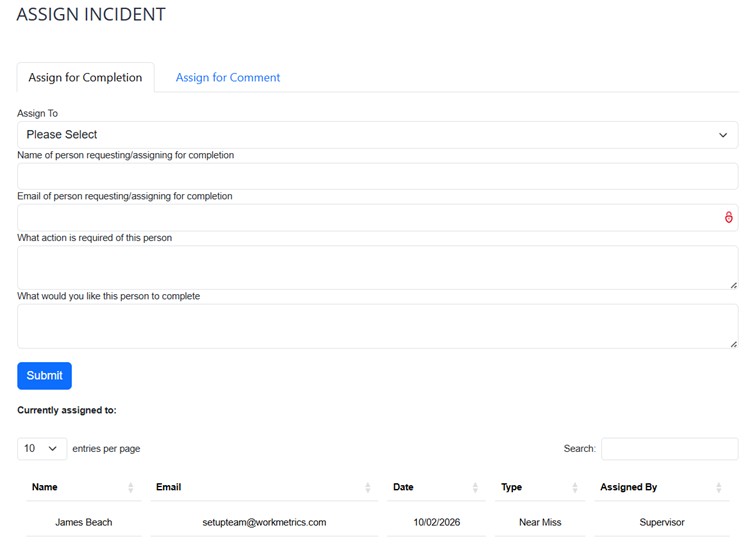Click the 'Currently assigned to:' label
This screenshot has height=548, width=752.
tap(67, 410)
